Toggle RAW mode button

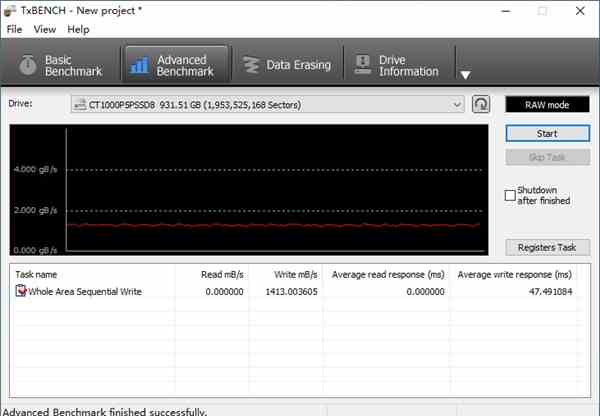(546, 104)
